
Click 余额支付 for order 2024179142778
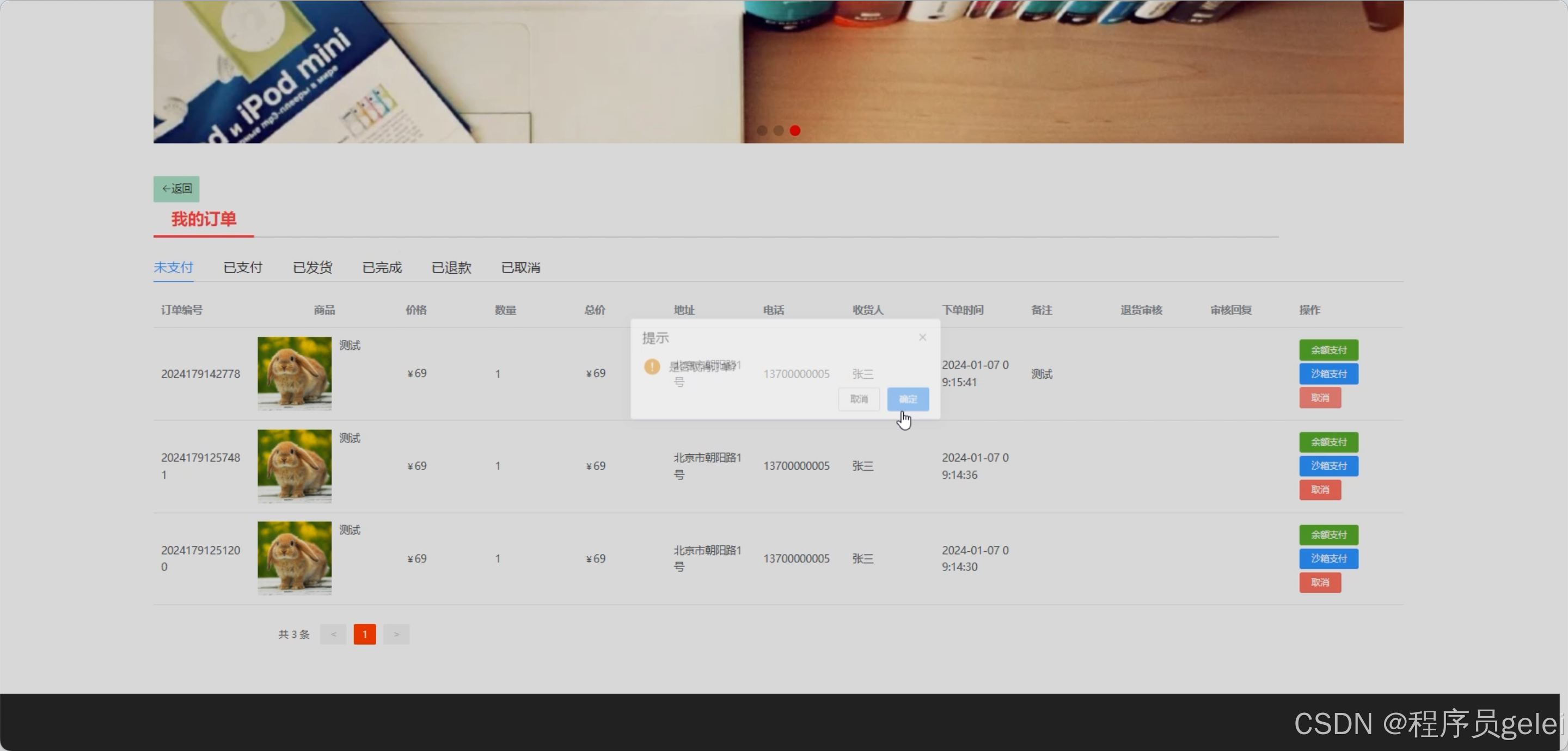(x=1328, y=350)
